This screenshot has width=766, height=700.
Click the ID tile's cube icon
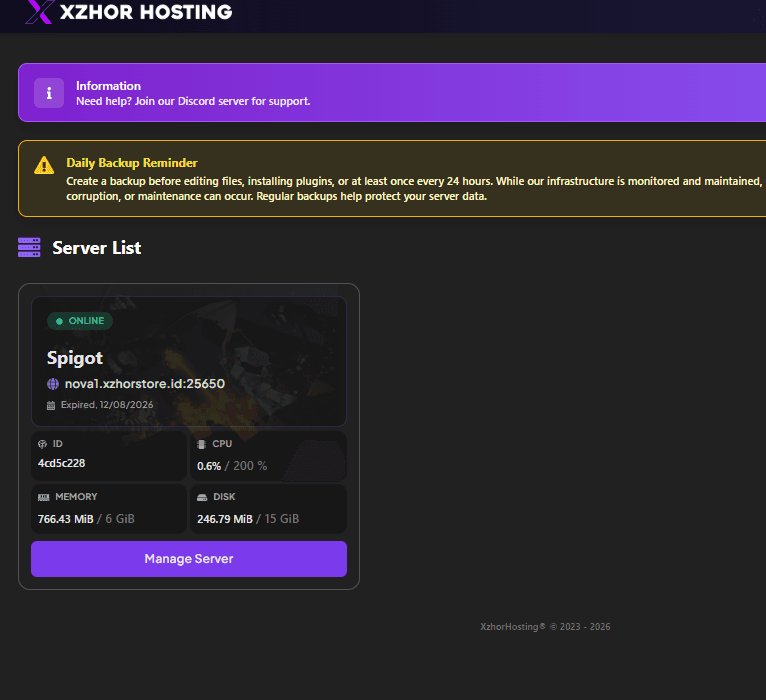(43, 444)
